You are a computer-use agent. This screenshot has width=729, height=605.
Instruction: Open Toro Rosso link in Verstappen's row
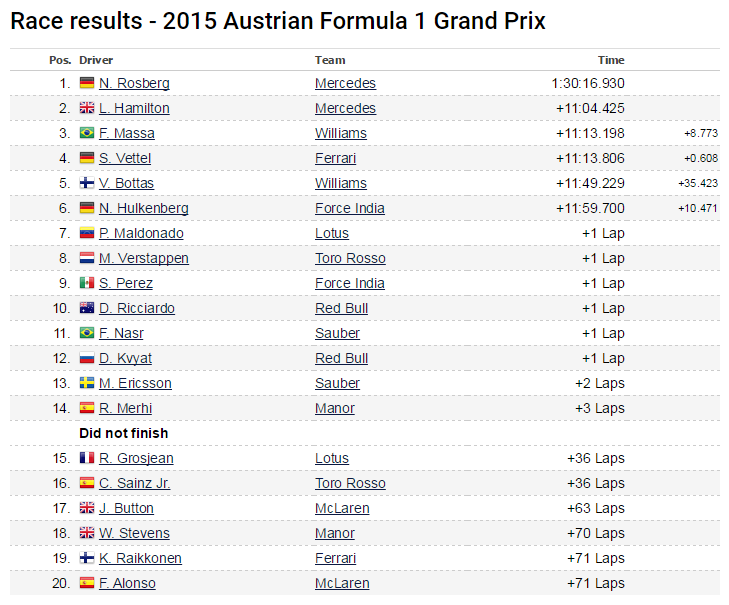(350, 258)
